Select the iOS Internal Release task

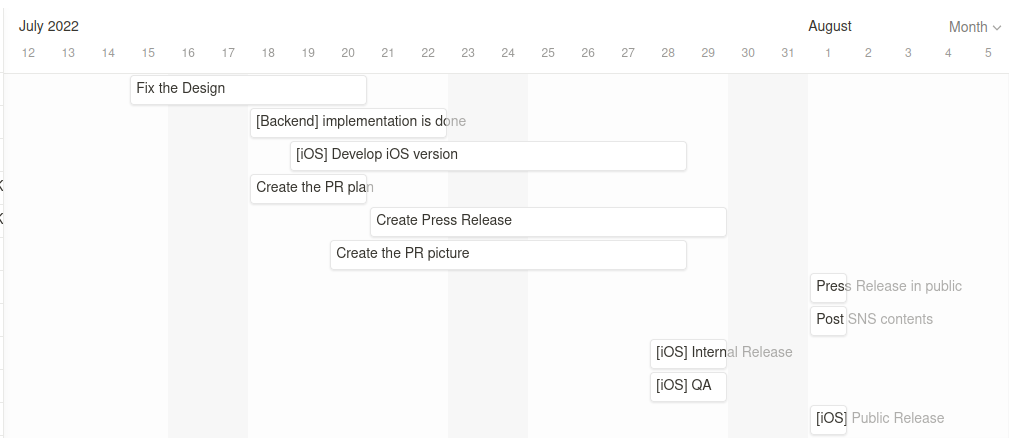click(689, 354)
